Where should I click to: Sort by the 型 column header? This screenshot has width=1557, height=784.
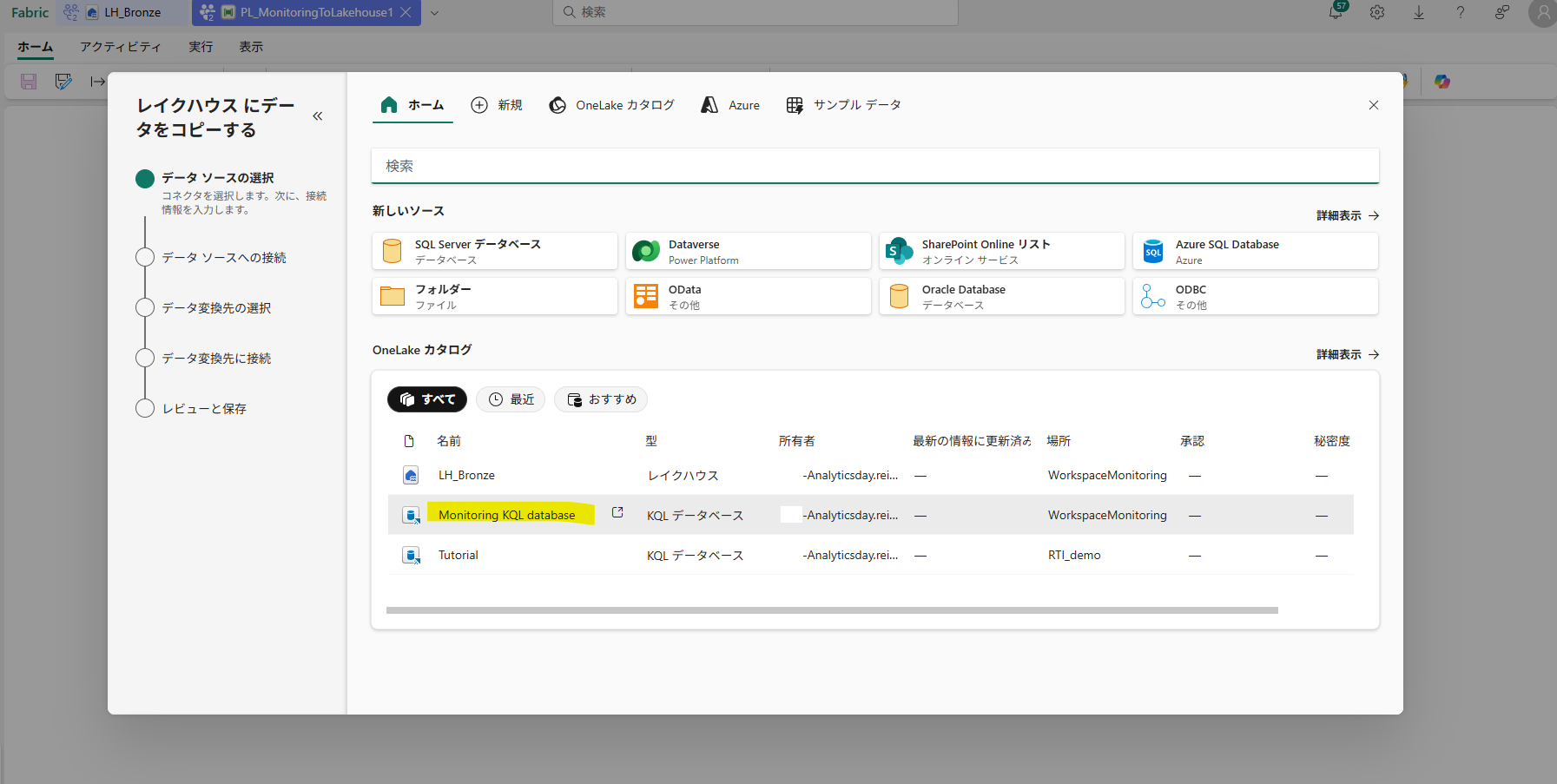tap(651, 441)
